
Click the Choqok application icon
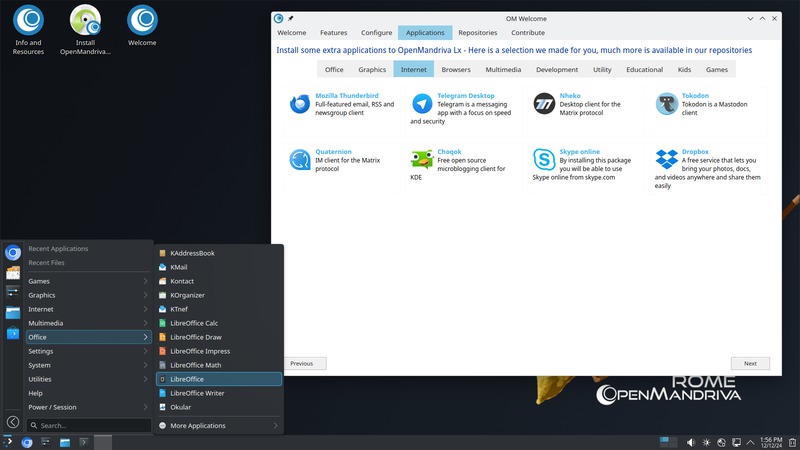click(422, 159)
